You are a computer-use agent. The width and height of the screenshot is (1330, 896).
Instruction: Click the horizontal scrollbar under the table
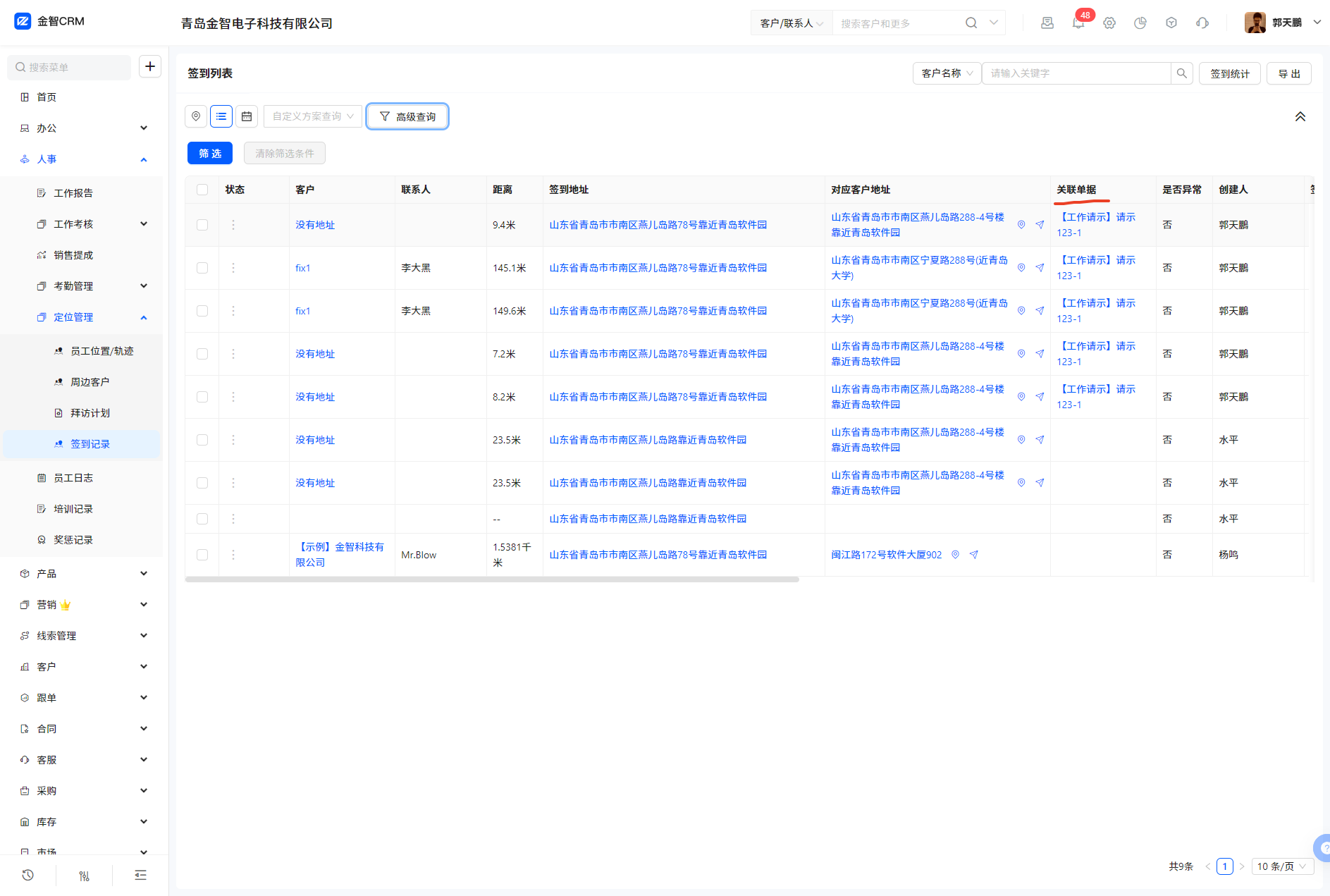coord(492,579)
